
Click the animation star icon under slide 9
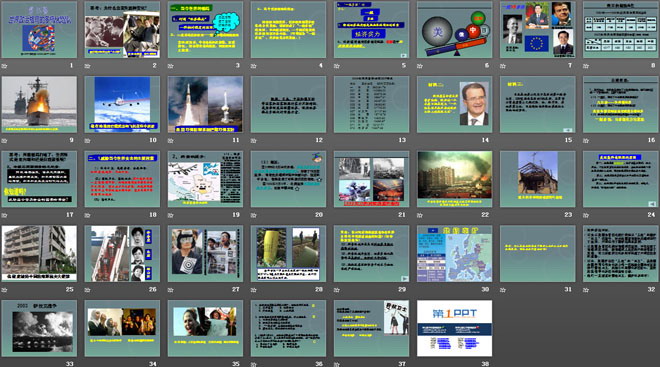(4, 140)
